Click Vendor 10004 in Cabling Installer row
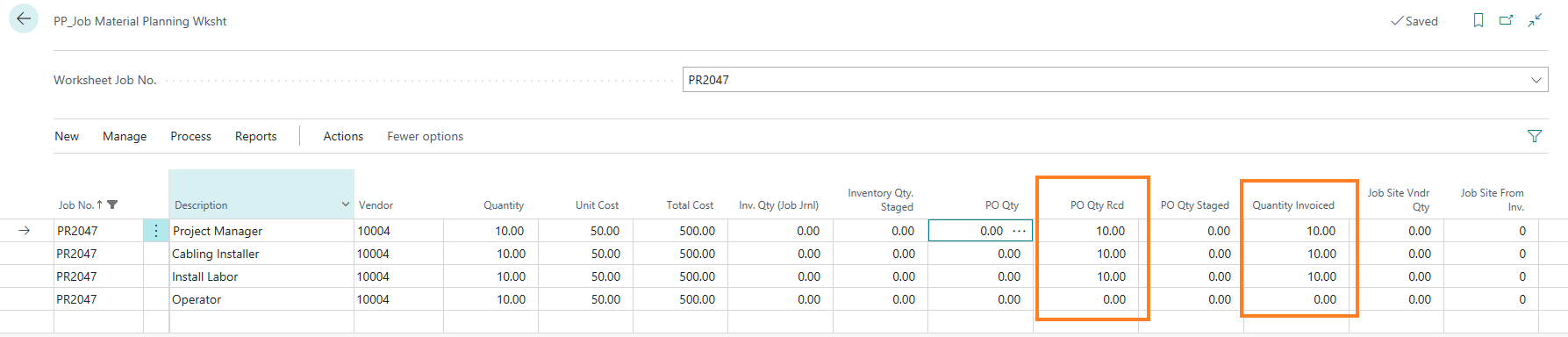The image size is (1568, 337). (x=373, y=254)
